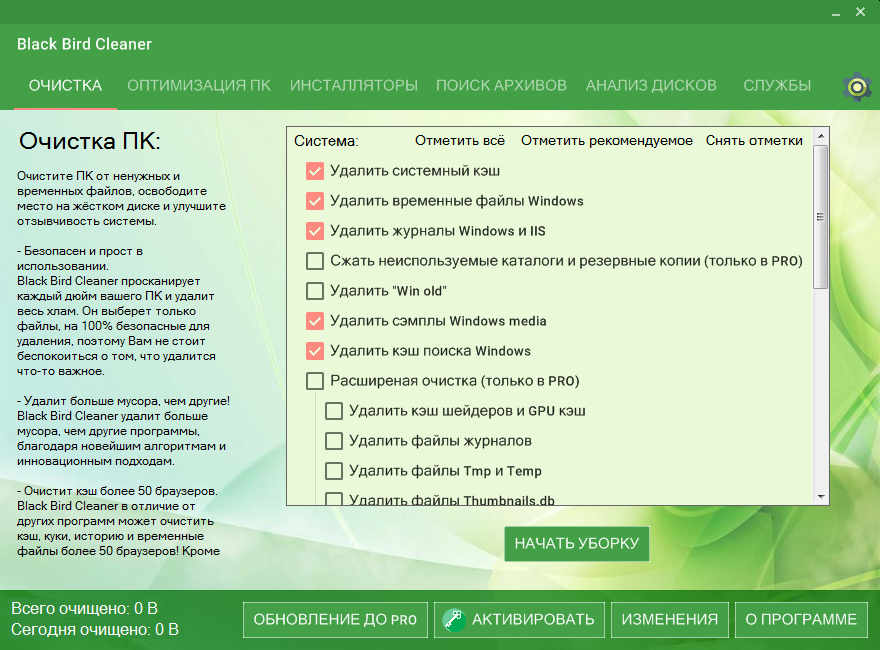Close the Black Bird Cleaner window

coord(860,12)
